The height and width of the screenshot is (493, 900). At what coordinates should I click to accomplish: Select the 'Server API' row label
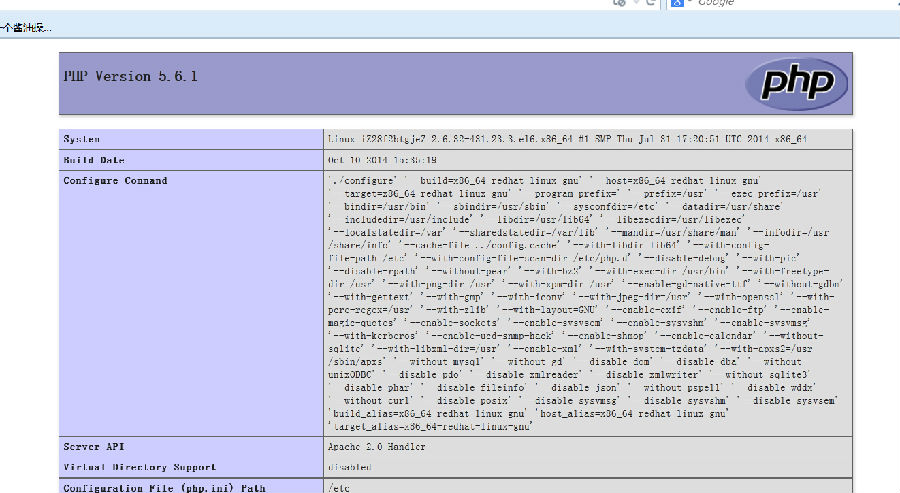click(x=93, y=446)
